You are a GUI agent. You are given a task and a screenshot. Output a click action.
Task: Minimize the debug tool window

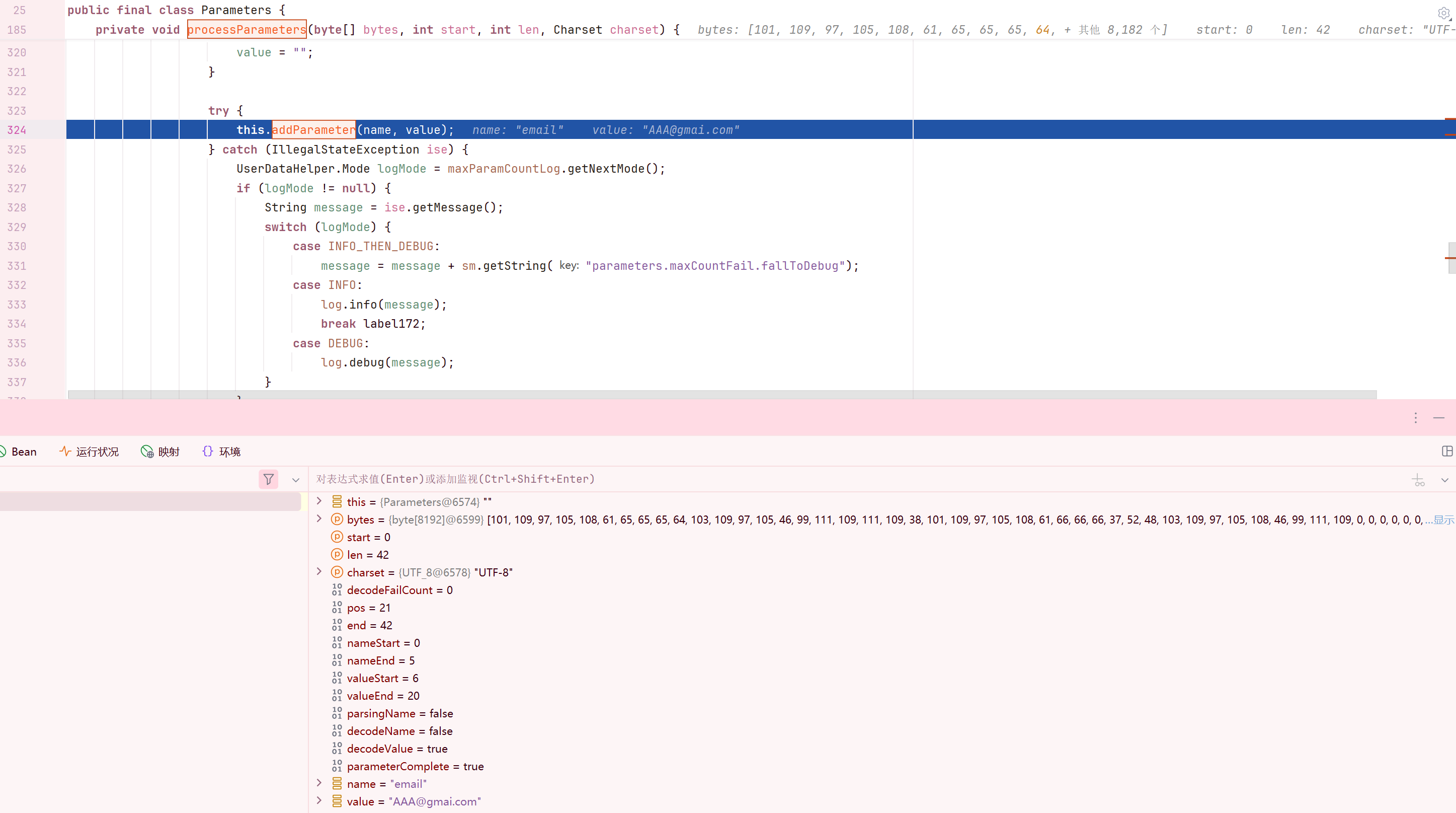tap(1439, 418)
